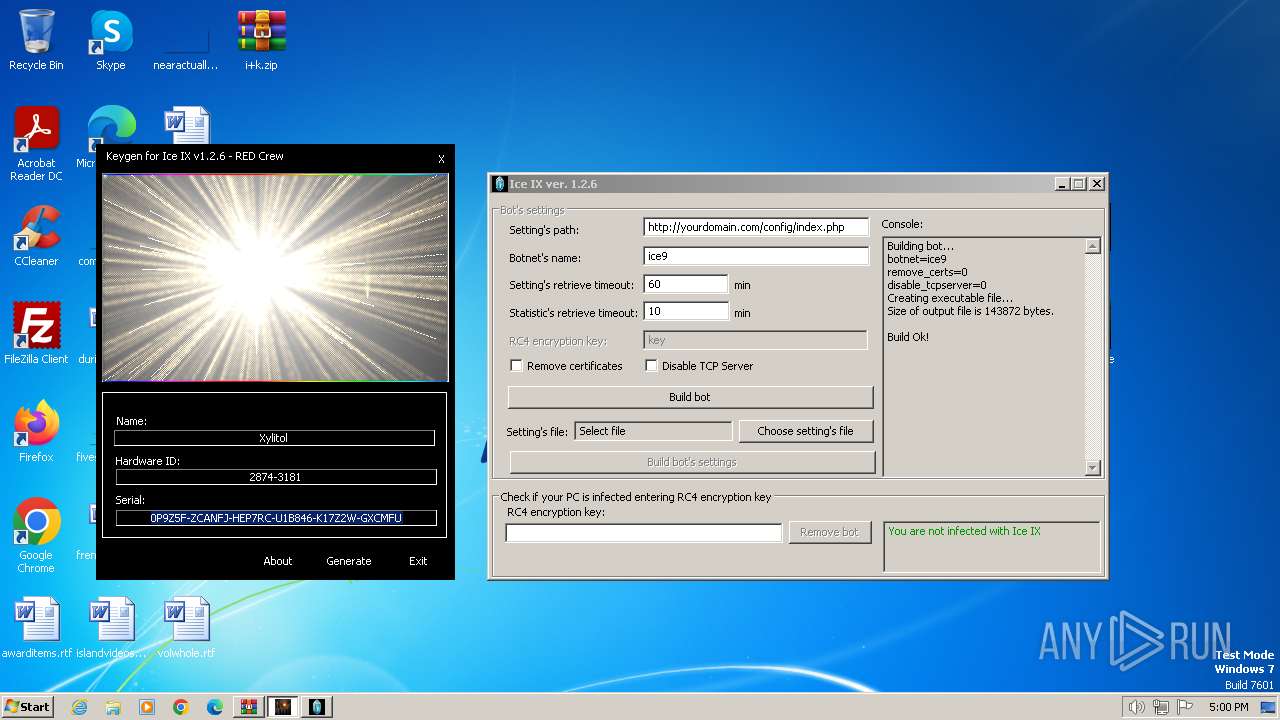1280x720 pixels.
Task: Focus the bottom RC4 encryption key field
Action: pos(644,533)
